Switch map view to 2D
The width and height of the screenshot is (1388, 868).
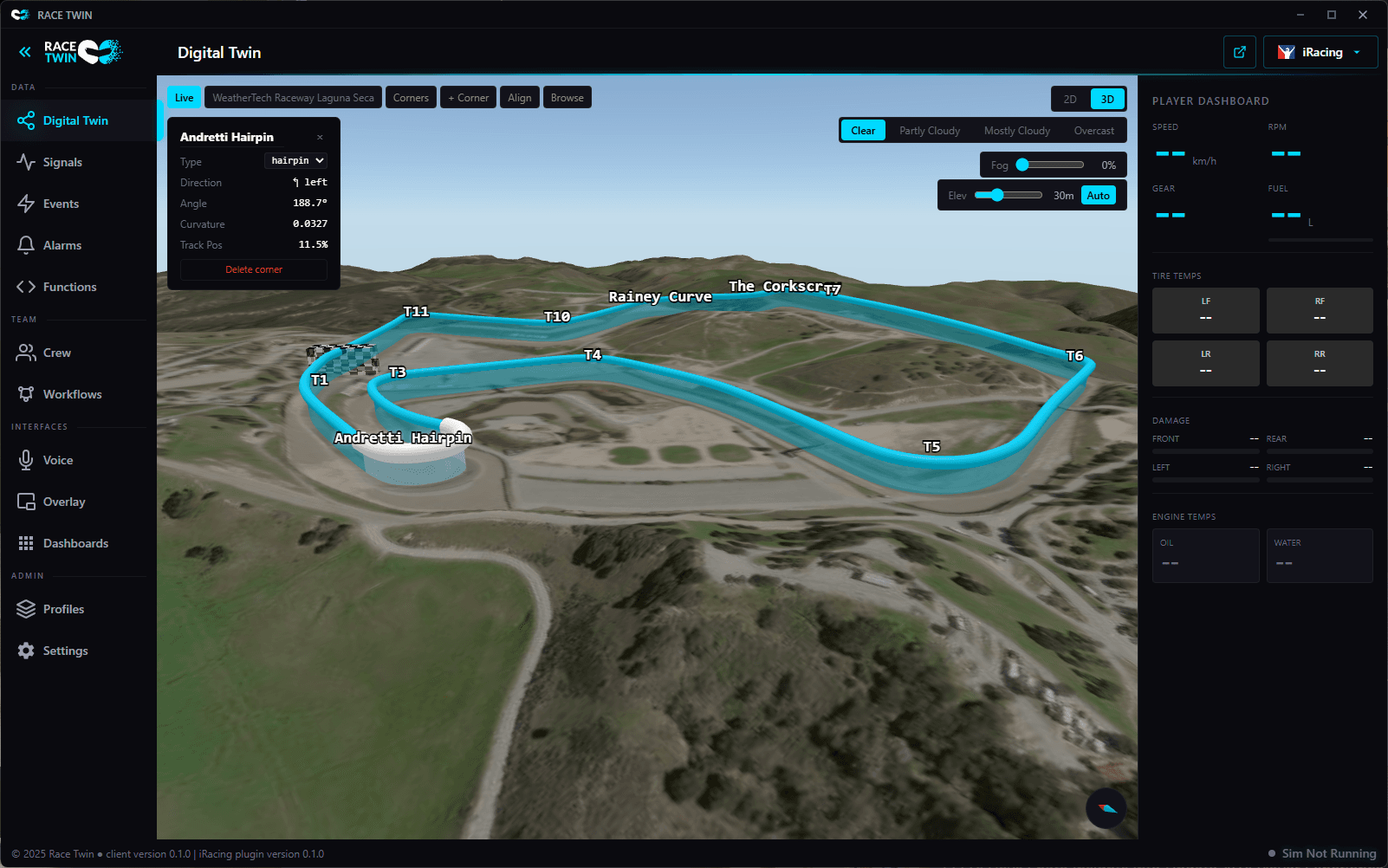[1070, 99]
